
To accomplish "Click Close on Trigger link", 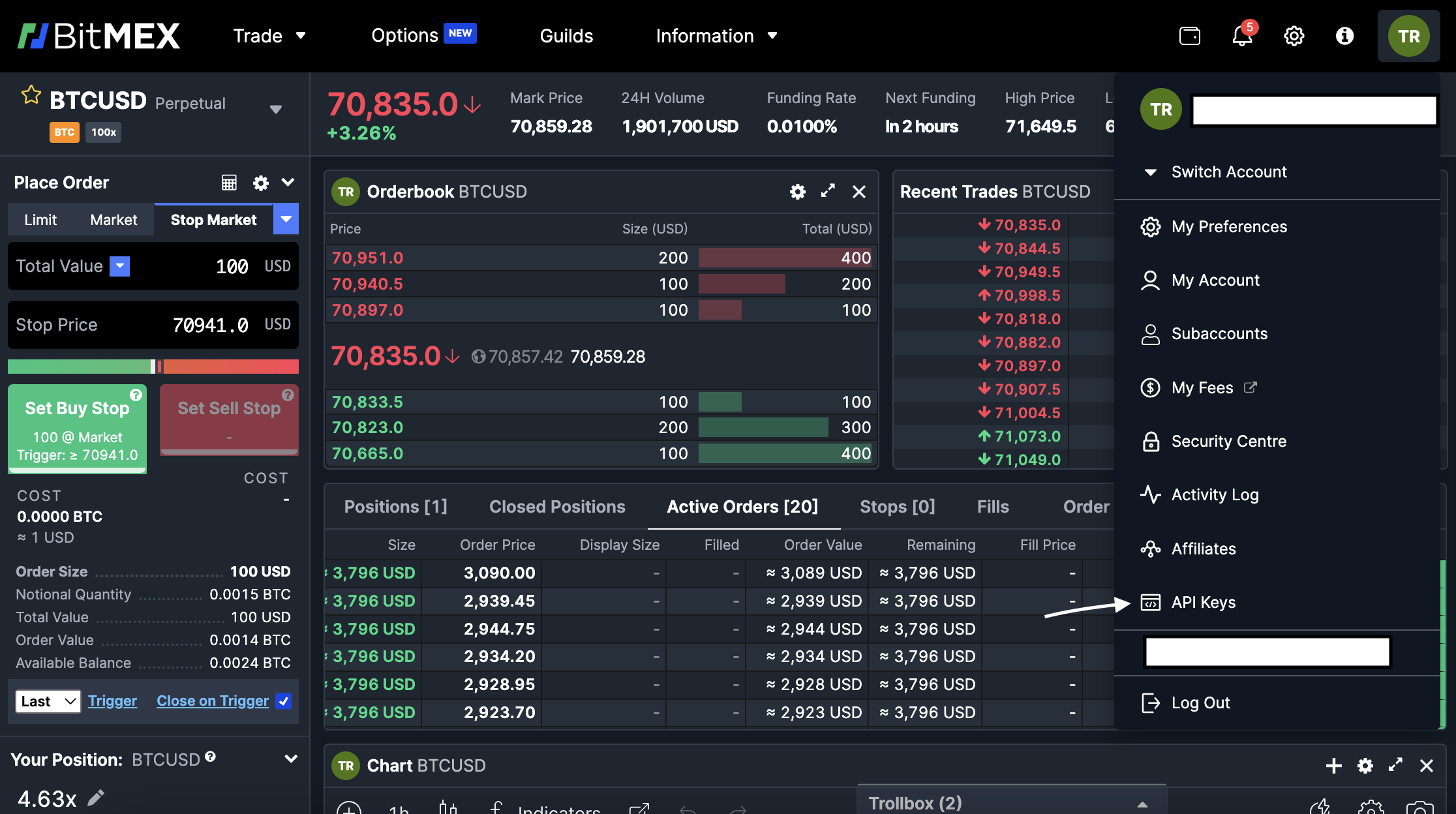I will point(213,701).
